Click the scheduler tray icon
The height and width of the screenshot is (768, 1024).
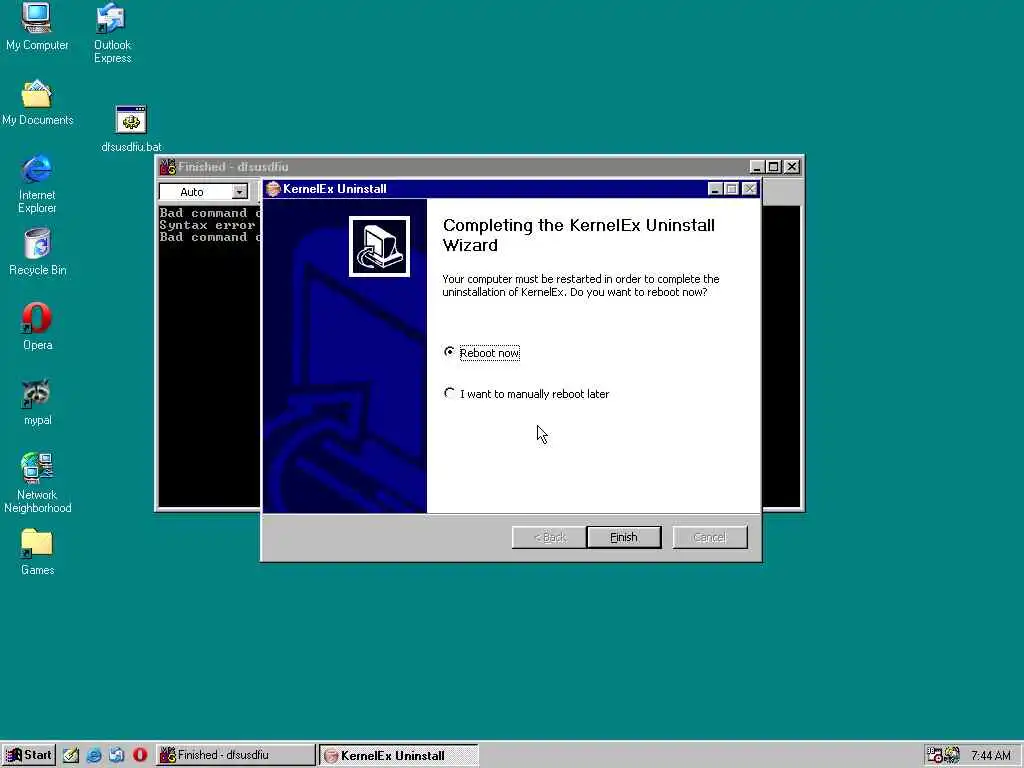pos(935,756)
